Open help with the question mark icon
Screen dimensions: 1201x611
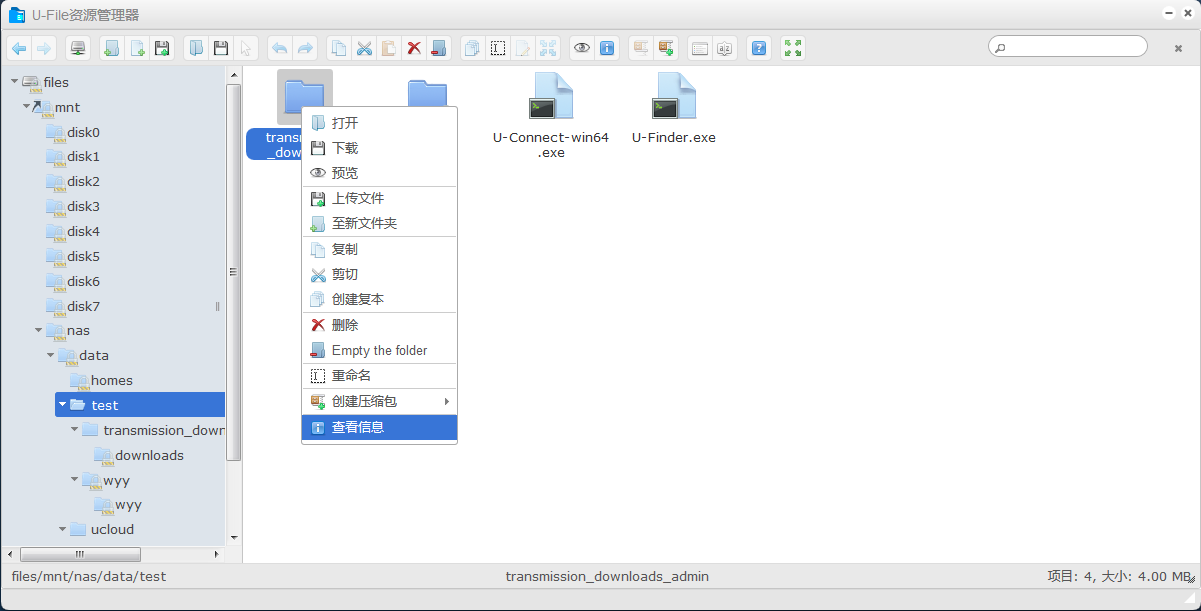coord(759,48)
